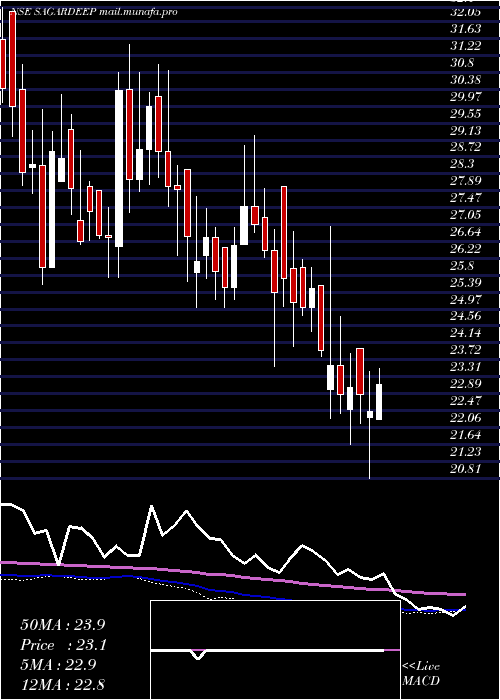The image size is (500, 700).
Task: Click the 32.05 price axis label
Action: (x=466, y=12)
